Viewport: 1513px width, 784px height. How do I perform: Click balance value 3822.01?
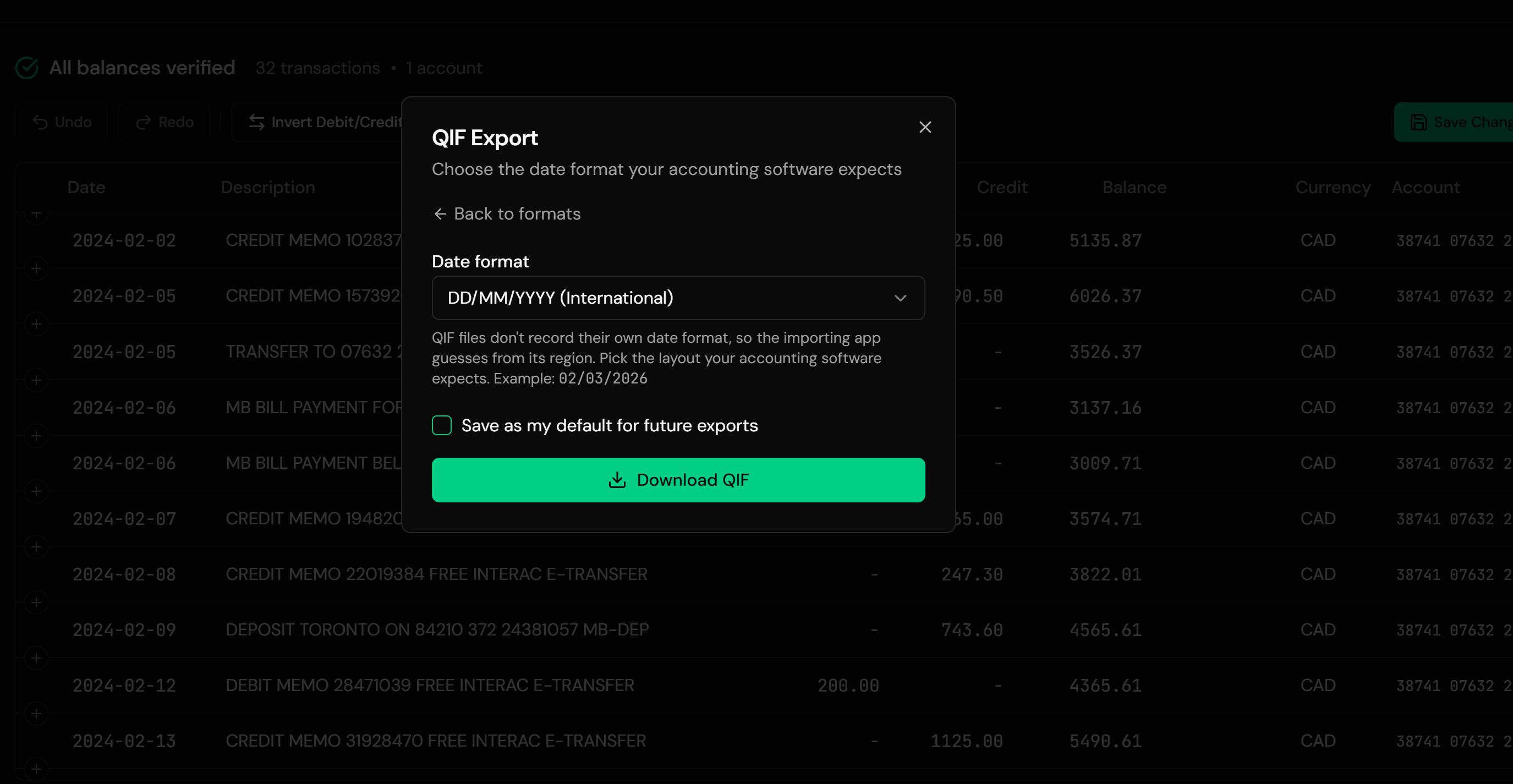coord(1105,574)
